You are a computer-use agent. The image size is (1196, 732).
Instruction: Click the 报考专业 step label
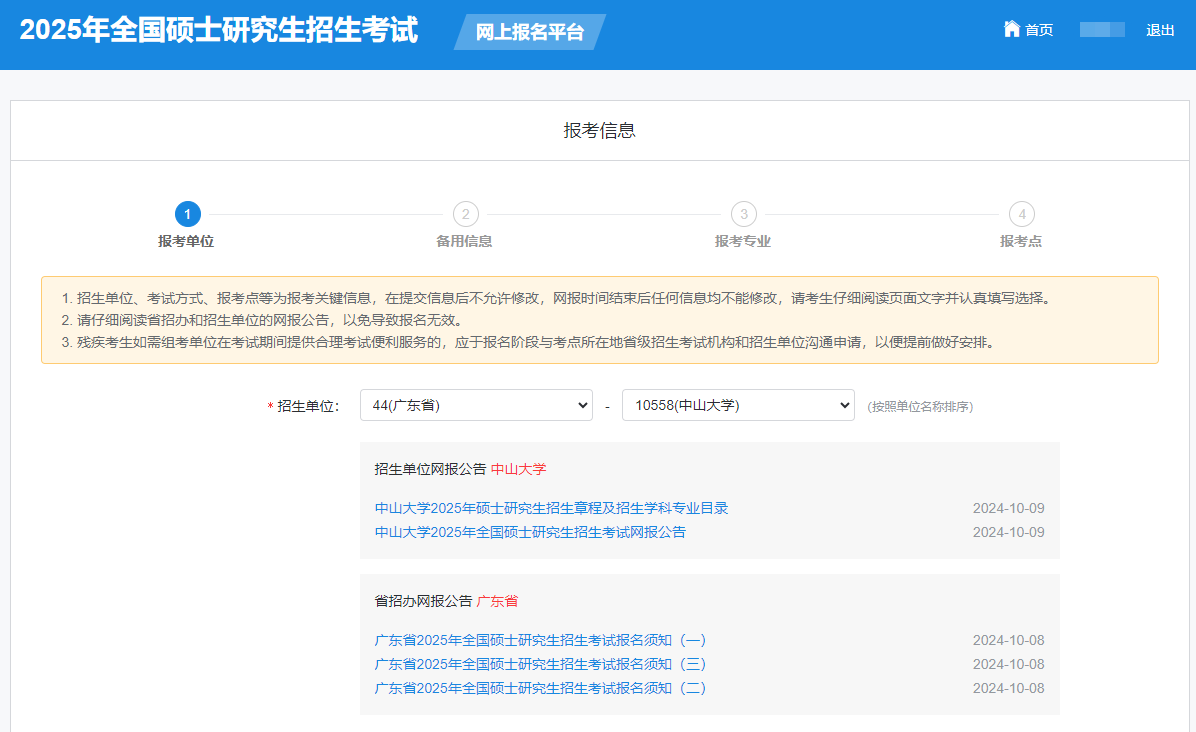742,241
